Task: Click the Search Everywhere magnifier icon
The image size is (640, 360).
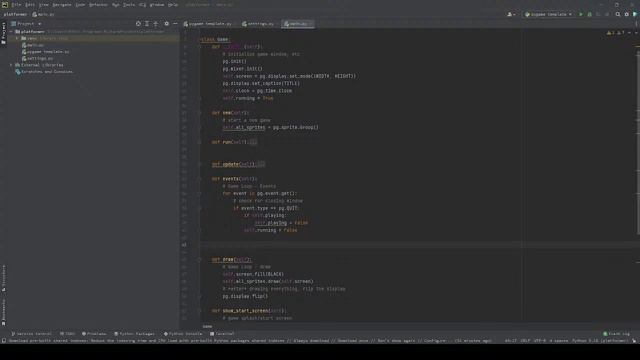Action: point(618,14)
